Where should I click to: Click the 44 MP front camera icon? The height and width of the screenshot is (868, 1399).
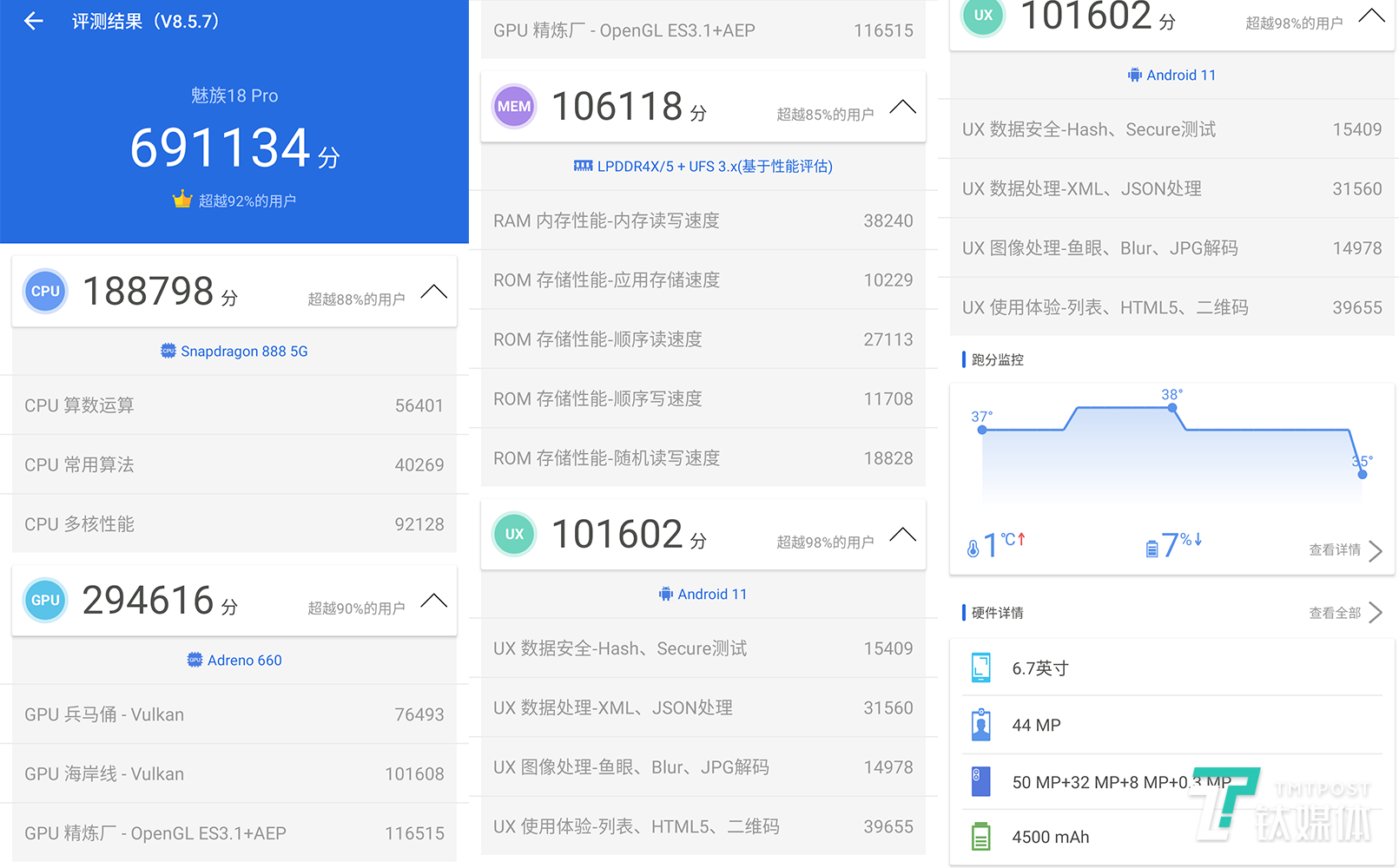pyautogui.click(x=981, y=725)
